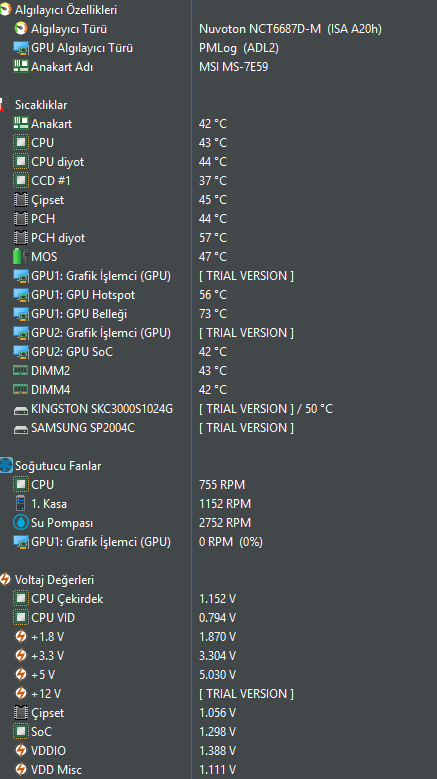The image size is (437, 779).
Task: Click the GPU1: GPU Belleği icon
Action: 20,314
